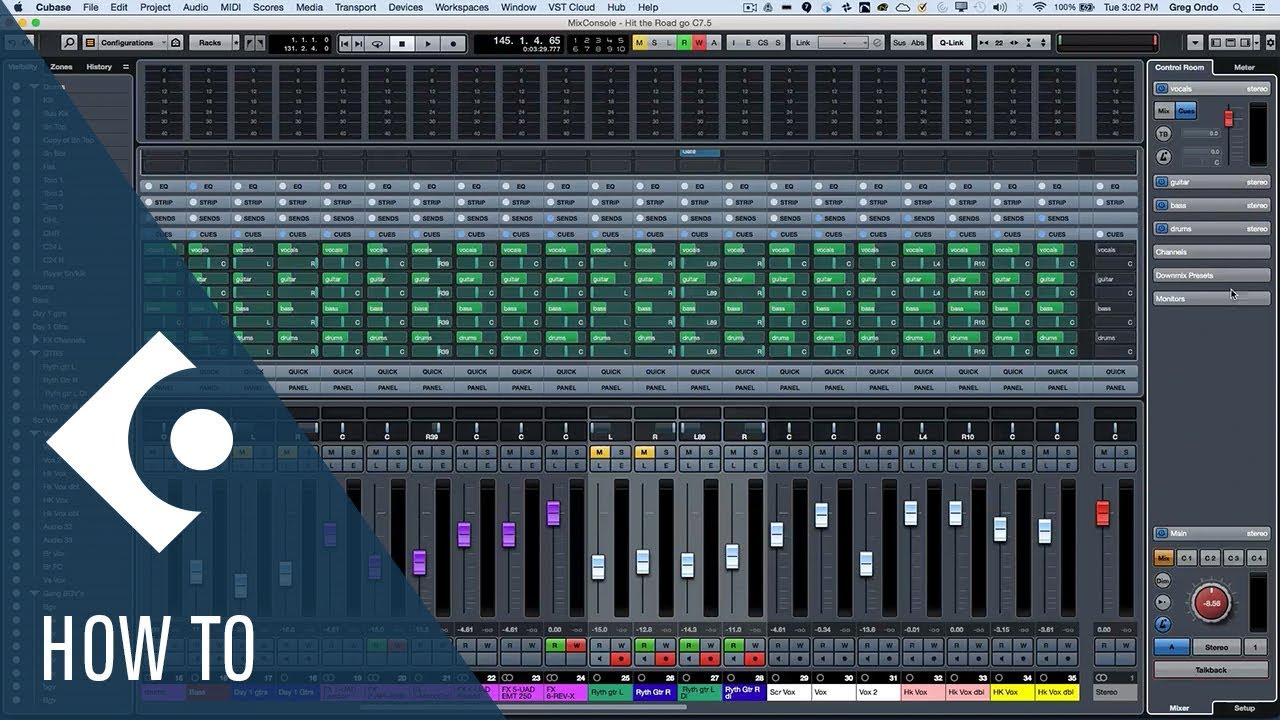
Task: Open the Apple menu
Action: 17,7
